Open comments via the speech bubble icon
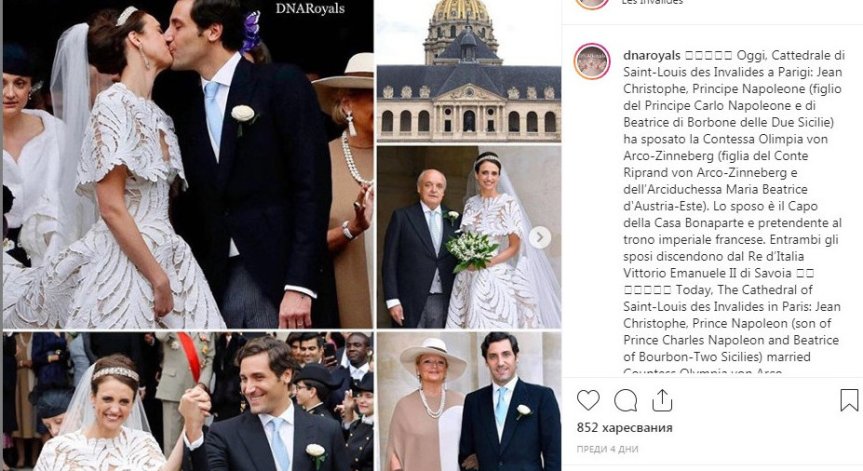The image size is (863, 471). pyautogui.click(x=625, y=400)
